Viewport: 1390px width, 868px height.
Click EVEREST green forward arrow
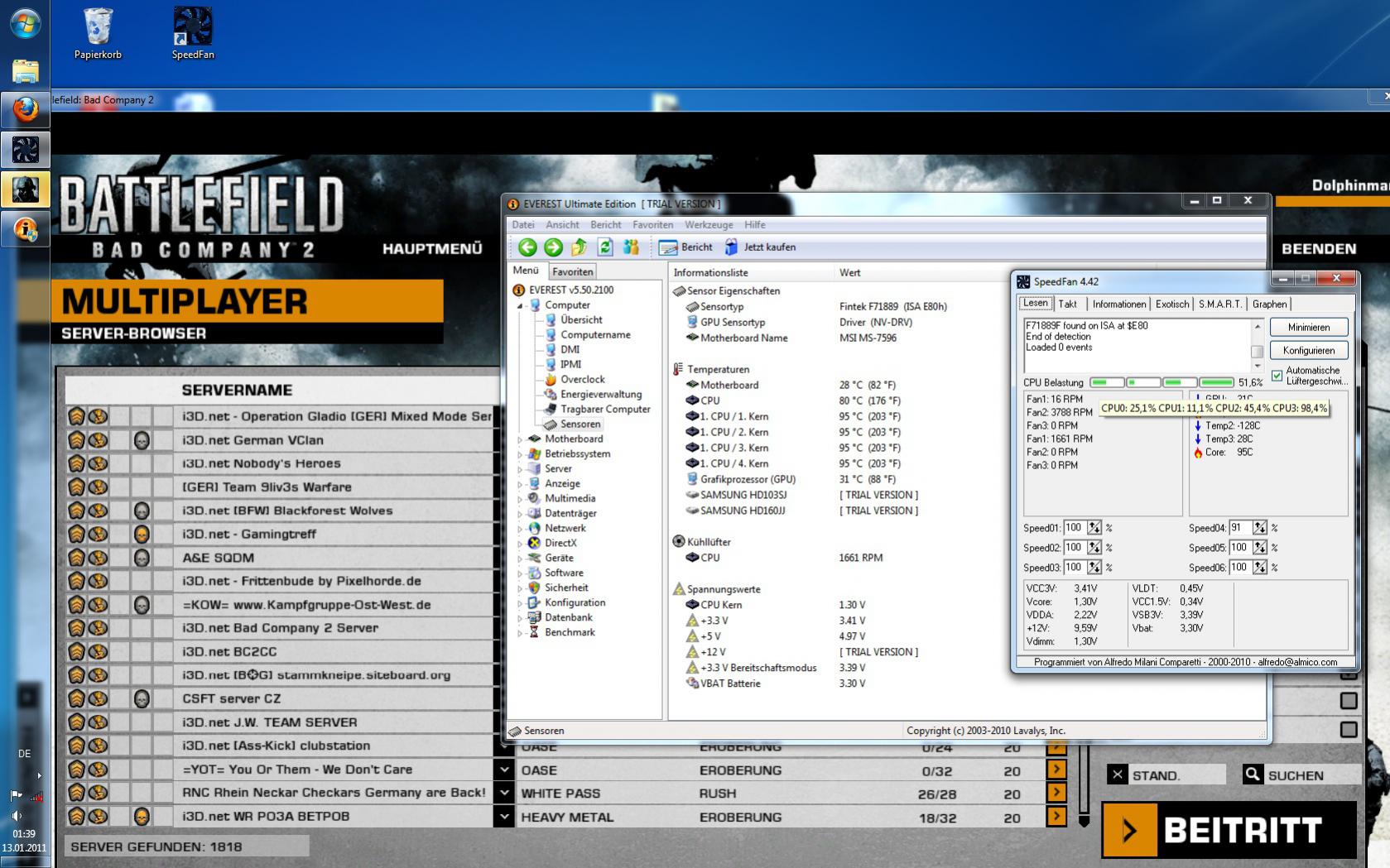pyautogui.click(x=553, y=247)
